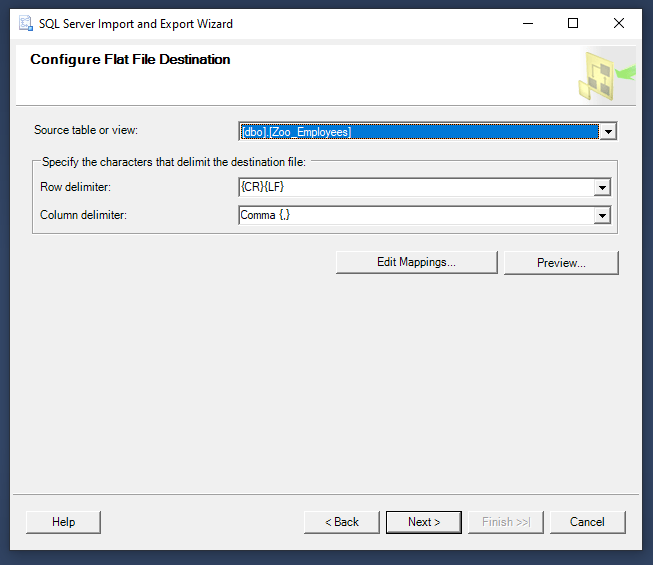Click the 'Row delimiter:' label
Screen dimensions: 653x565
pos(75,187)
